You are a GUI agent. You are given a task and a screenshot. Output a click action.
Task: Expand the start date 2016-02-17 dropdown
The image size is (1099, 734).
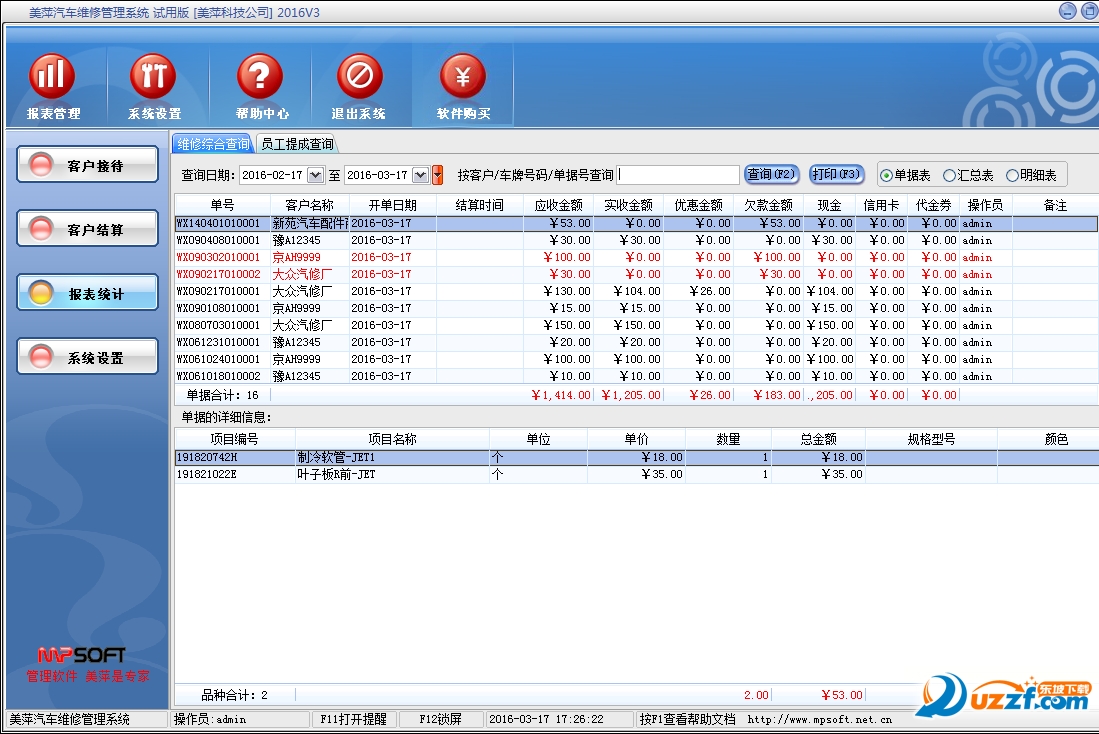316,175
